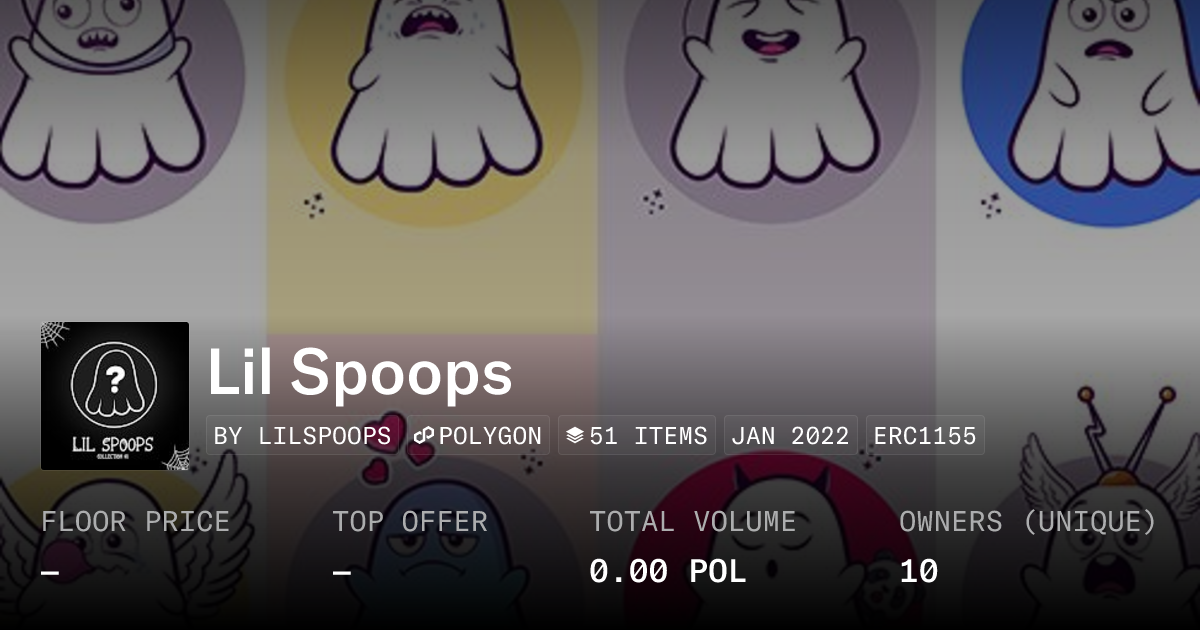Click the JAN 2022 date badge

pos(790,436)
